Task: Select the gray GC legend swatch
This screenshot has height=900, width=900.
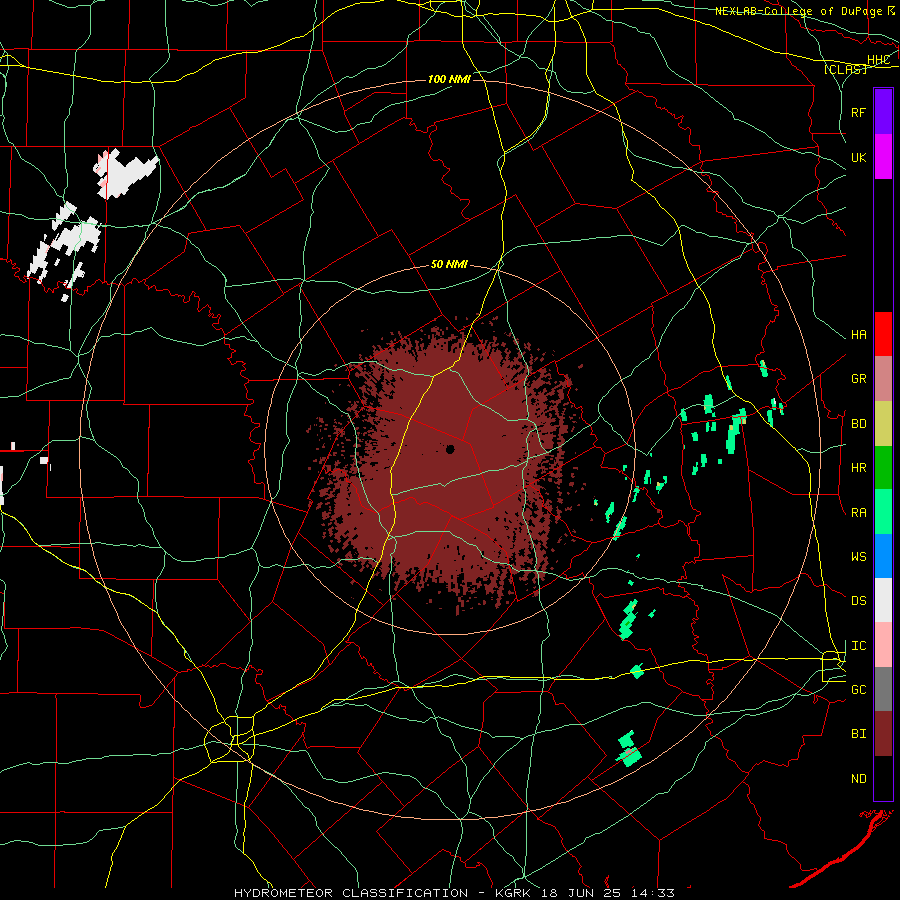Action: (883, 689)
